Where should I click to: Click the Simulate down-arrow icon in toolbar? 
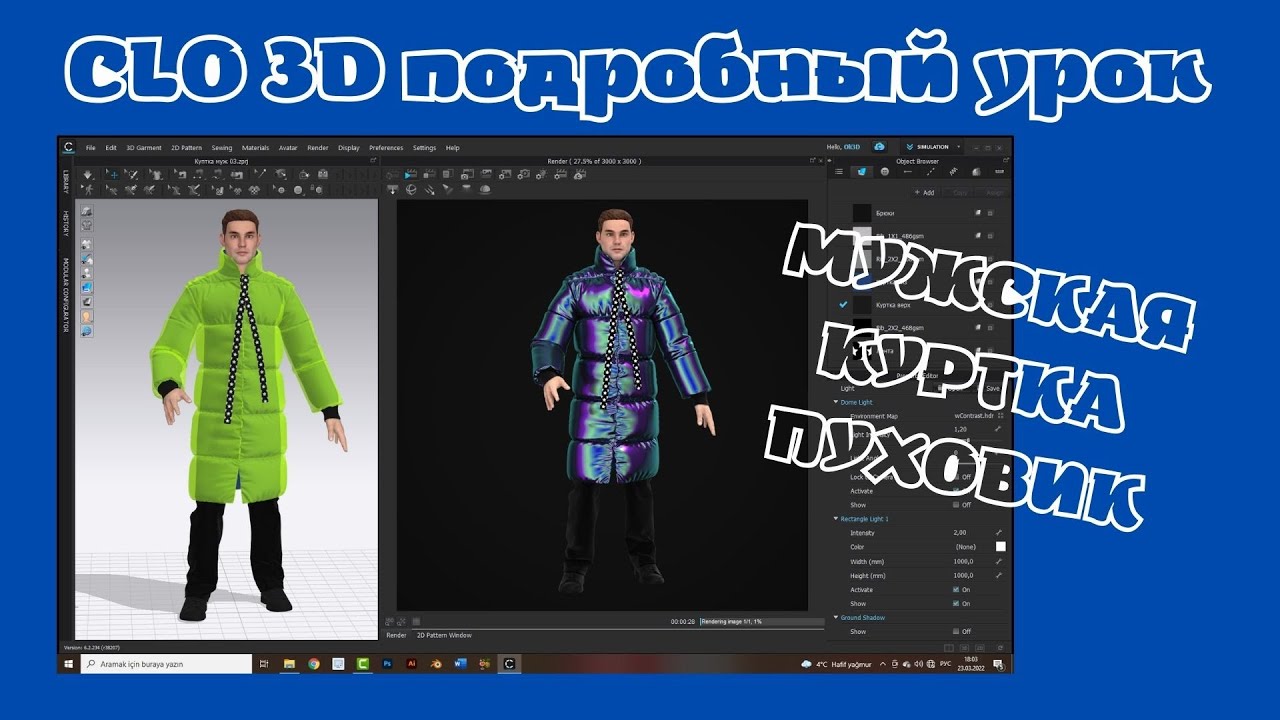[x=87, y=173]
